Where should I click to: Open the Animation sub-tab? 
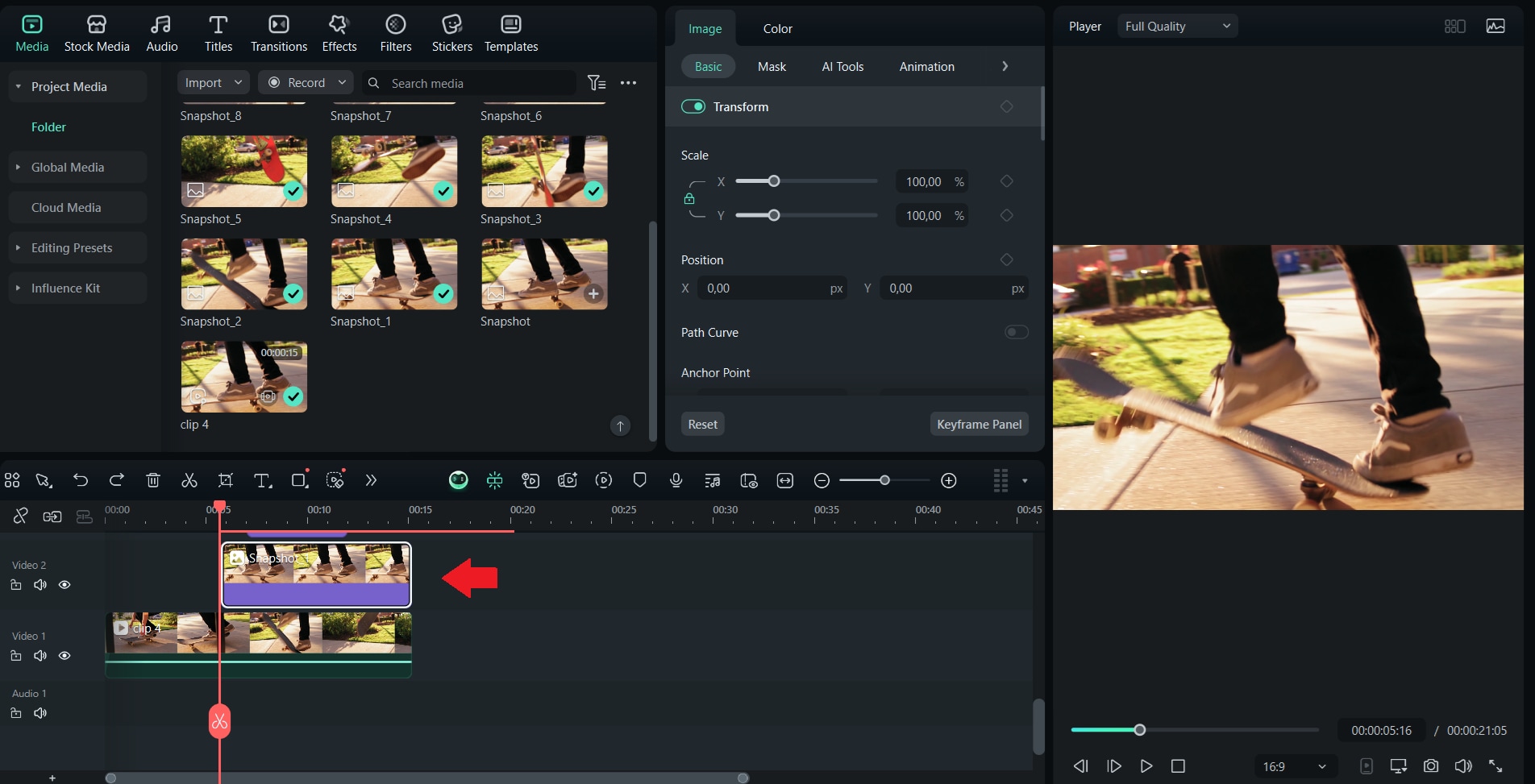(x=927, y=66)
